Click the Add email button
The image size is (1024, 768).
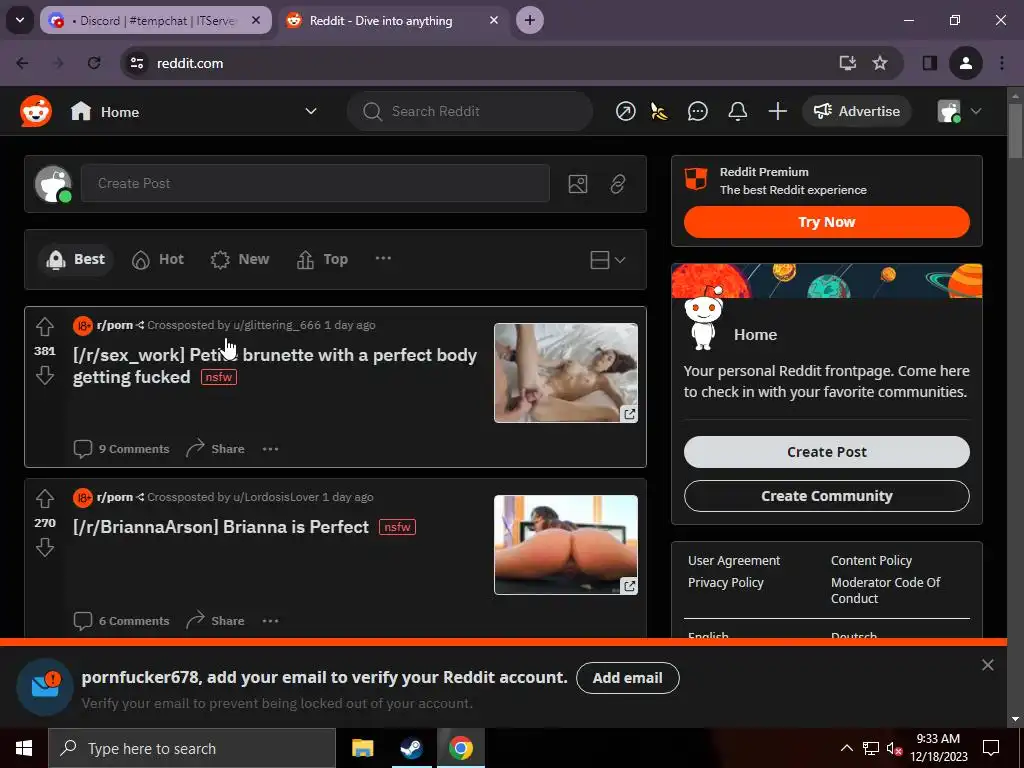628,678
